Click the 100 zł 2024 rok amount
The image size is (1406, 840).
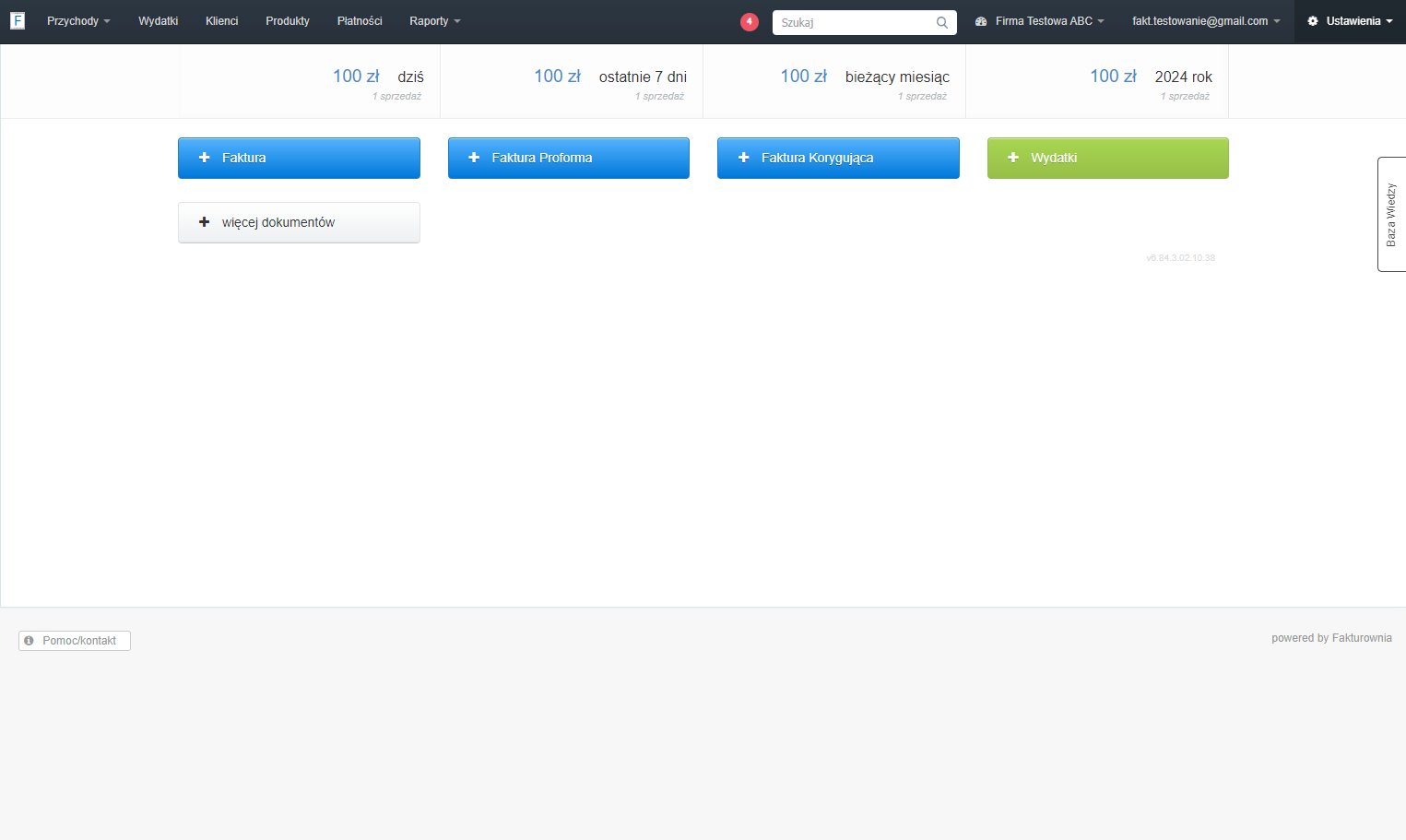pyautogui.click(x=1113, y=77)
